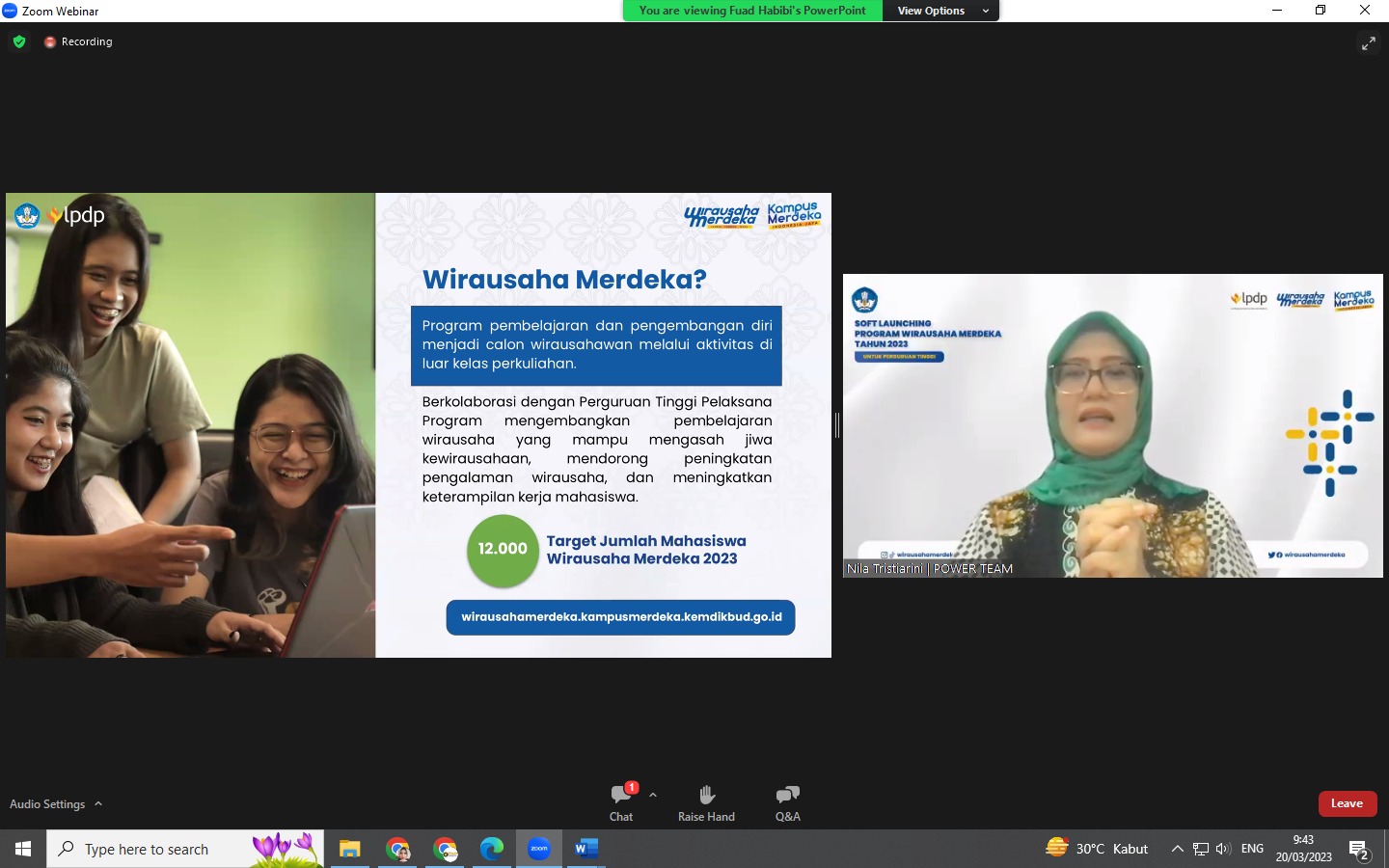Leave the webinar
This screenshot has height=868, width=1389.
pyautogui.click(x=1348, y=803)
